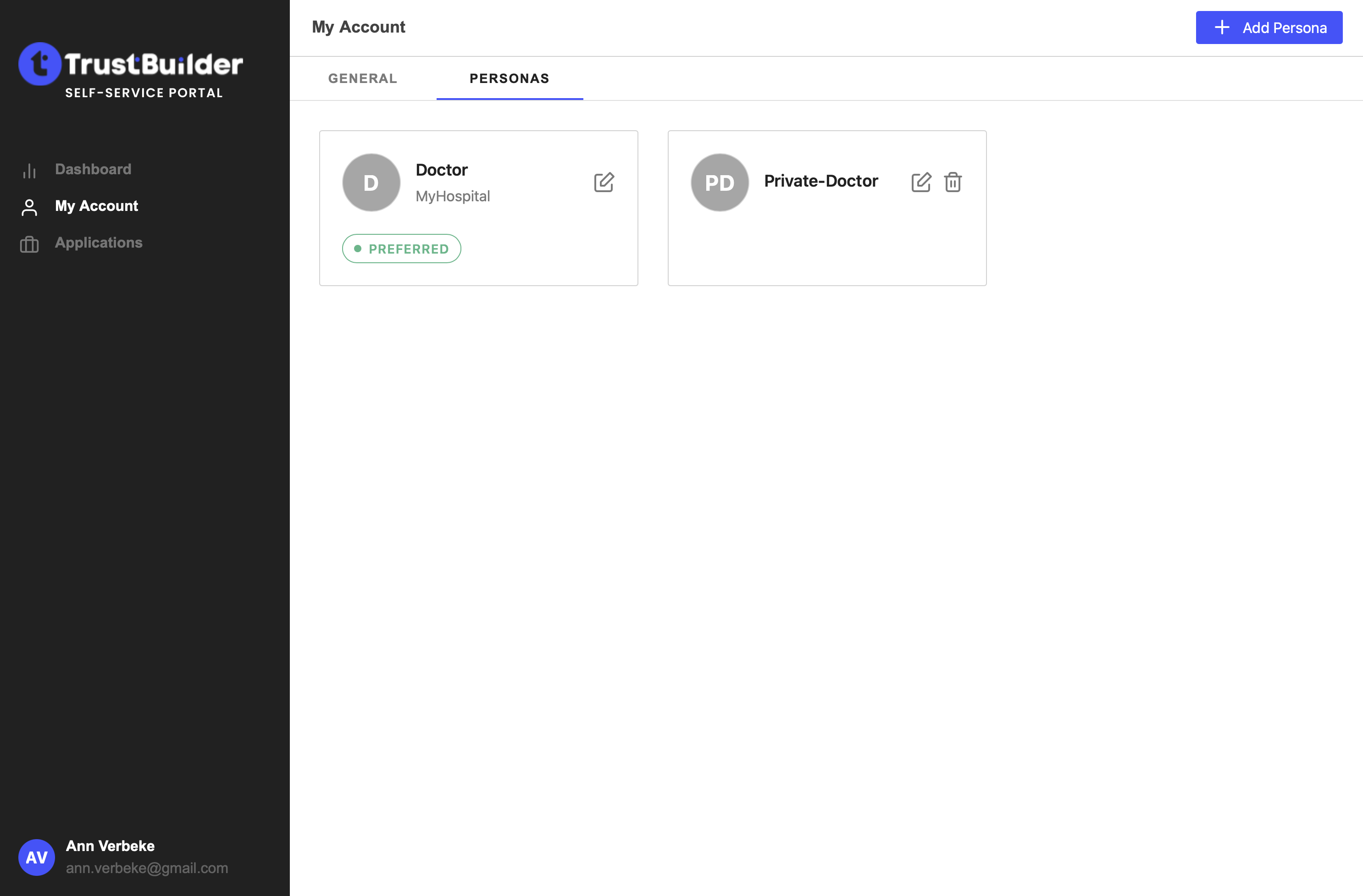Click the Private-Doctor persona name
The width and height of the screenshot is (1363, 896).
point(820,181)
